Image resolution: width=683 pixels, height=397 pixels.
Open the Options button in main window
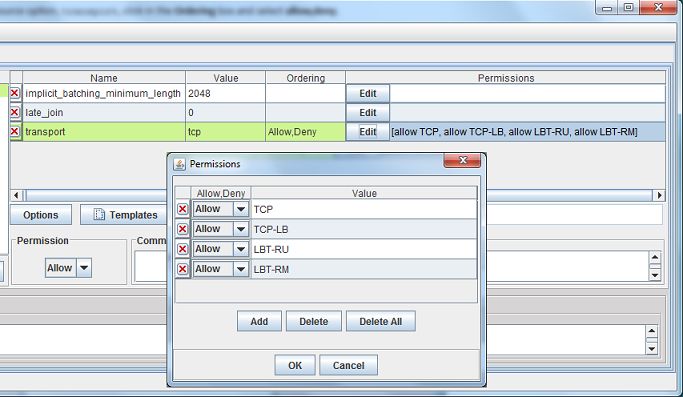coord(41,215)
